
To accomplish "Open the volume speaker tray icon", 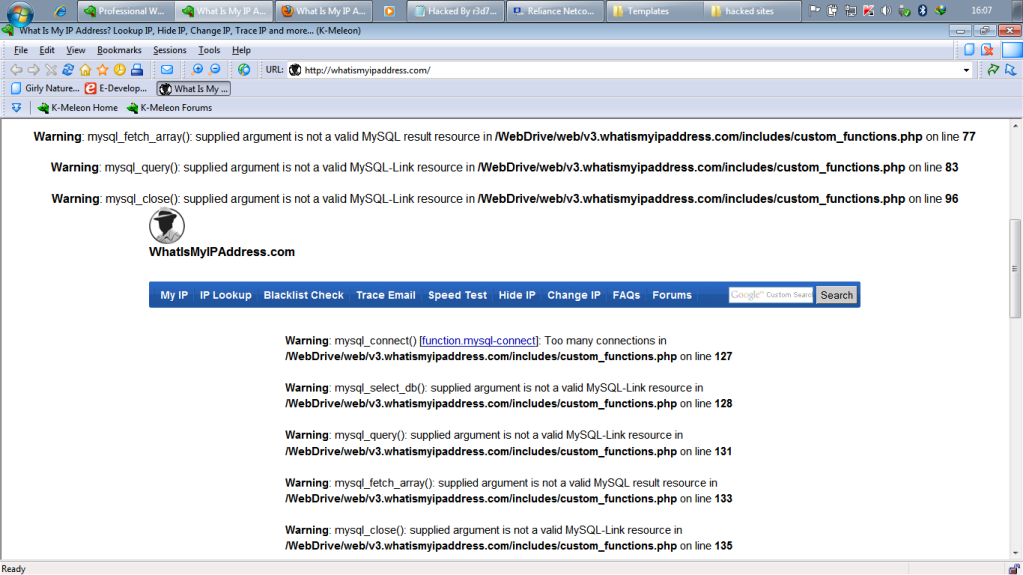I will click(x=886, y=10).
